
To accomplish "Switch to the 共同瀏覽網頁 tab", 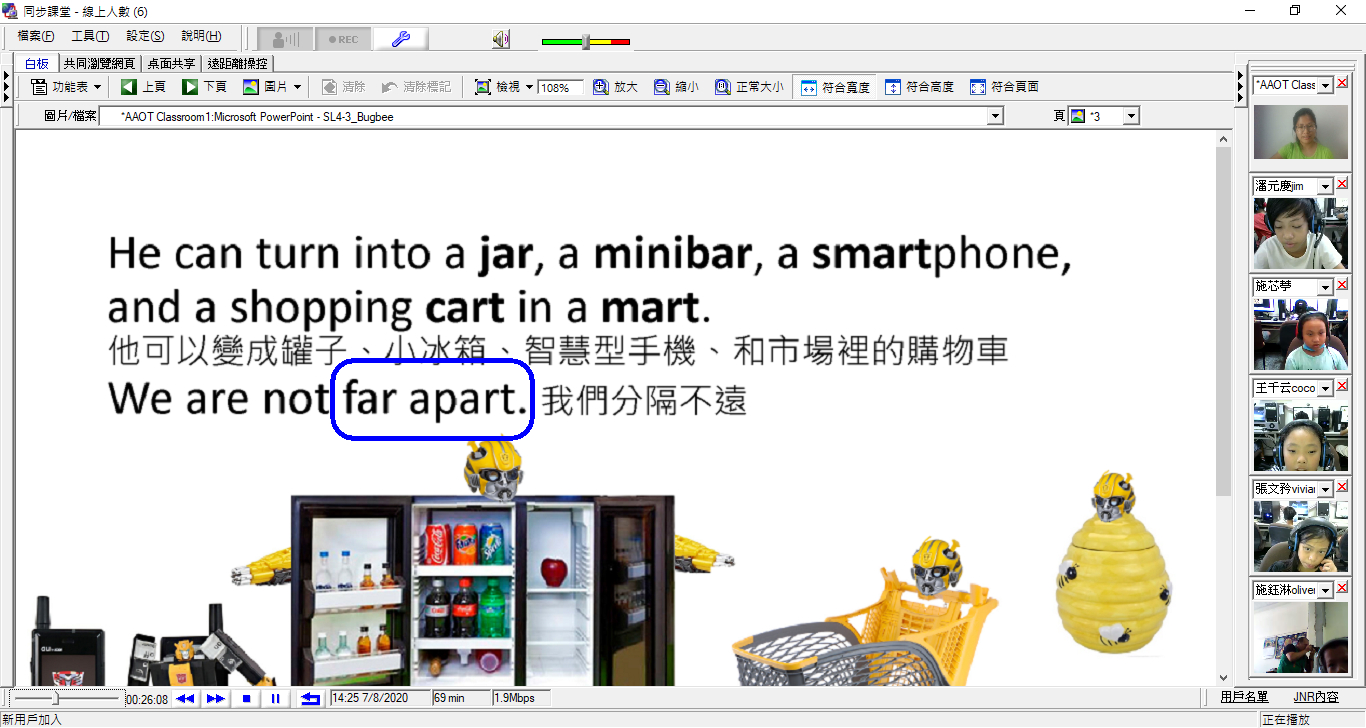I will tap(99, 63).
